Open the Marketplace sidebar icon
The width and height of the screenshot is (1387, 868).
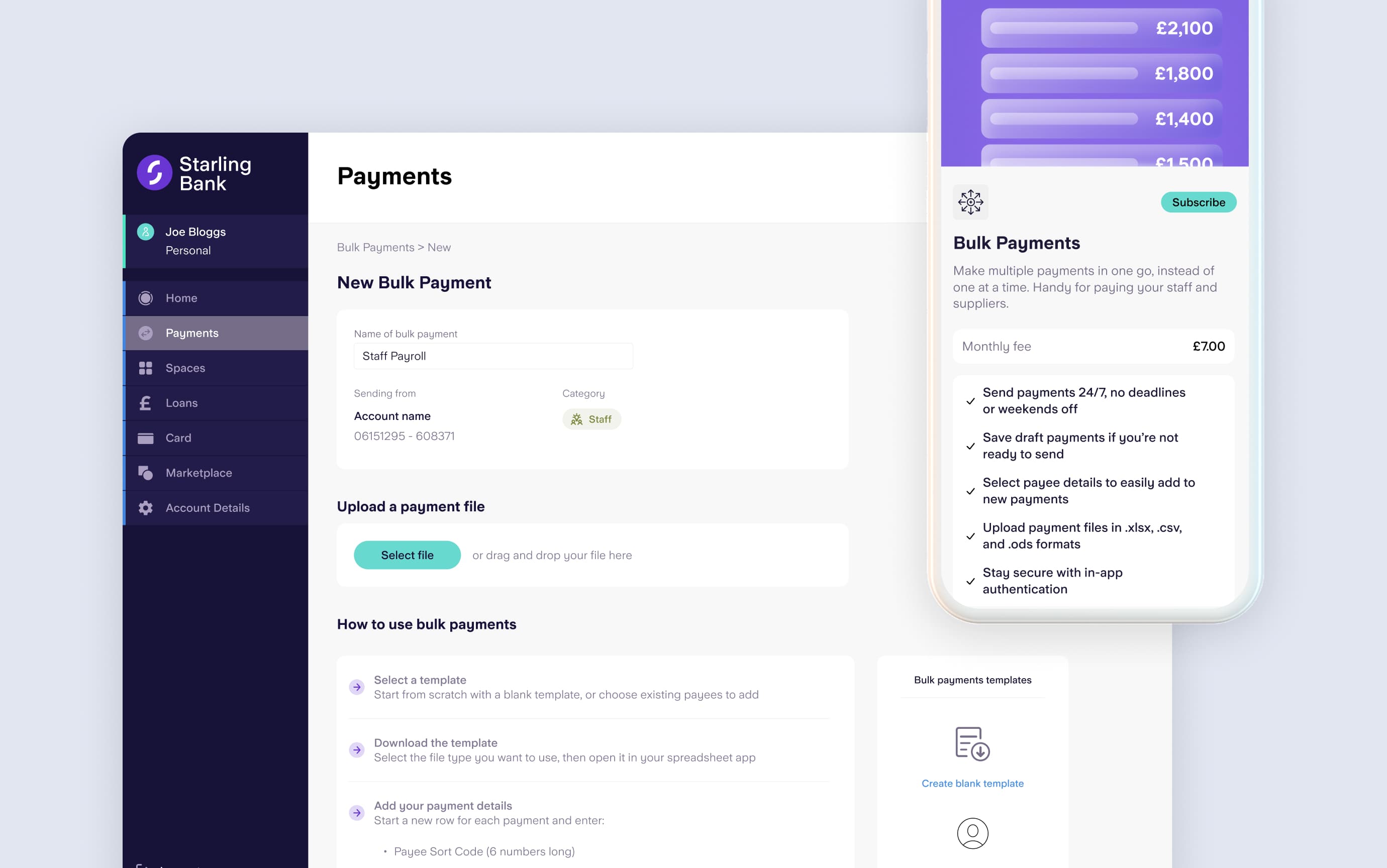(145, 472)
